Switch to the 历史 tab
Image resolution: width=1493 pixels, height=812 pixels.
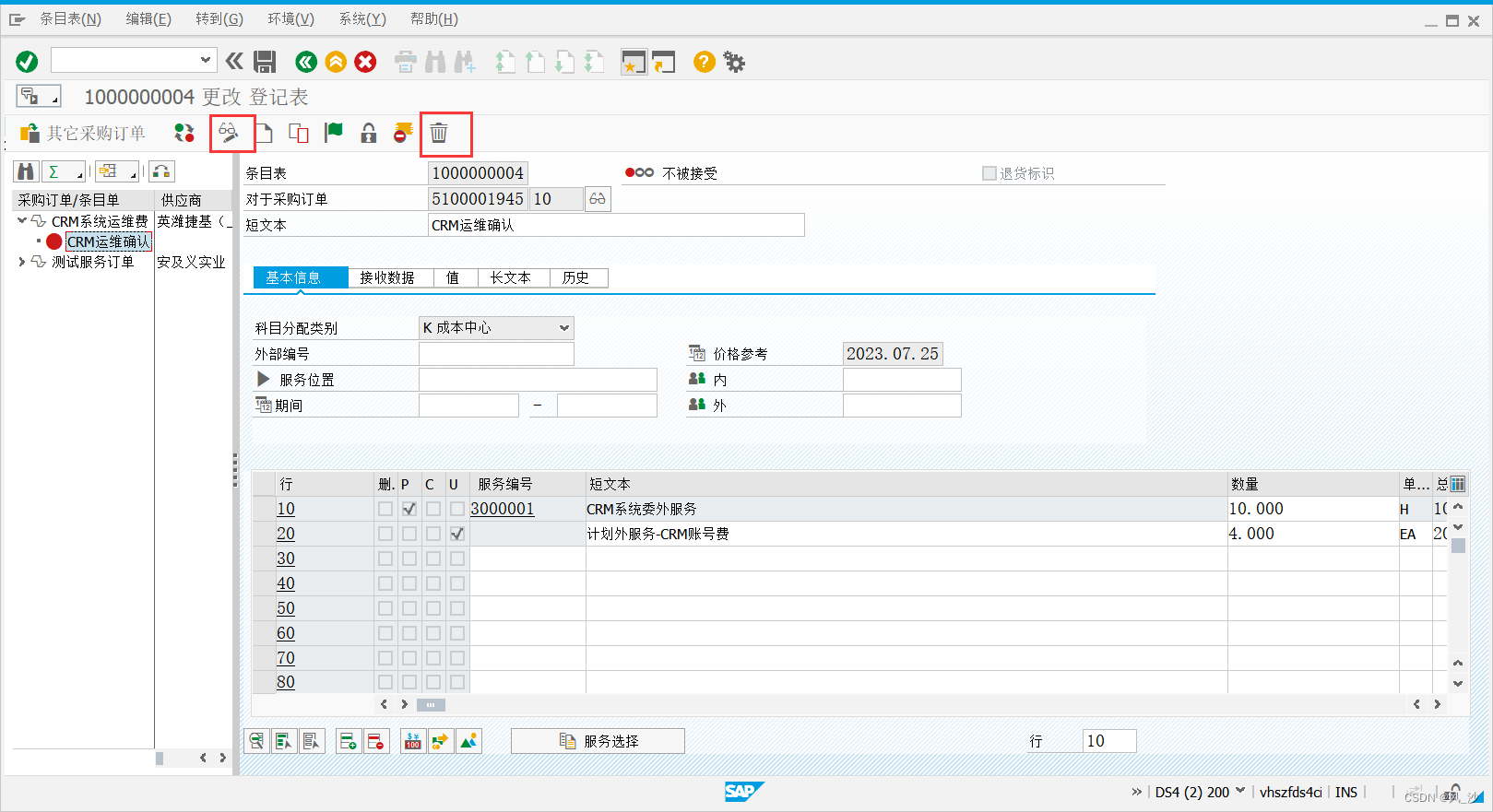point(579,277)
